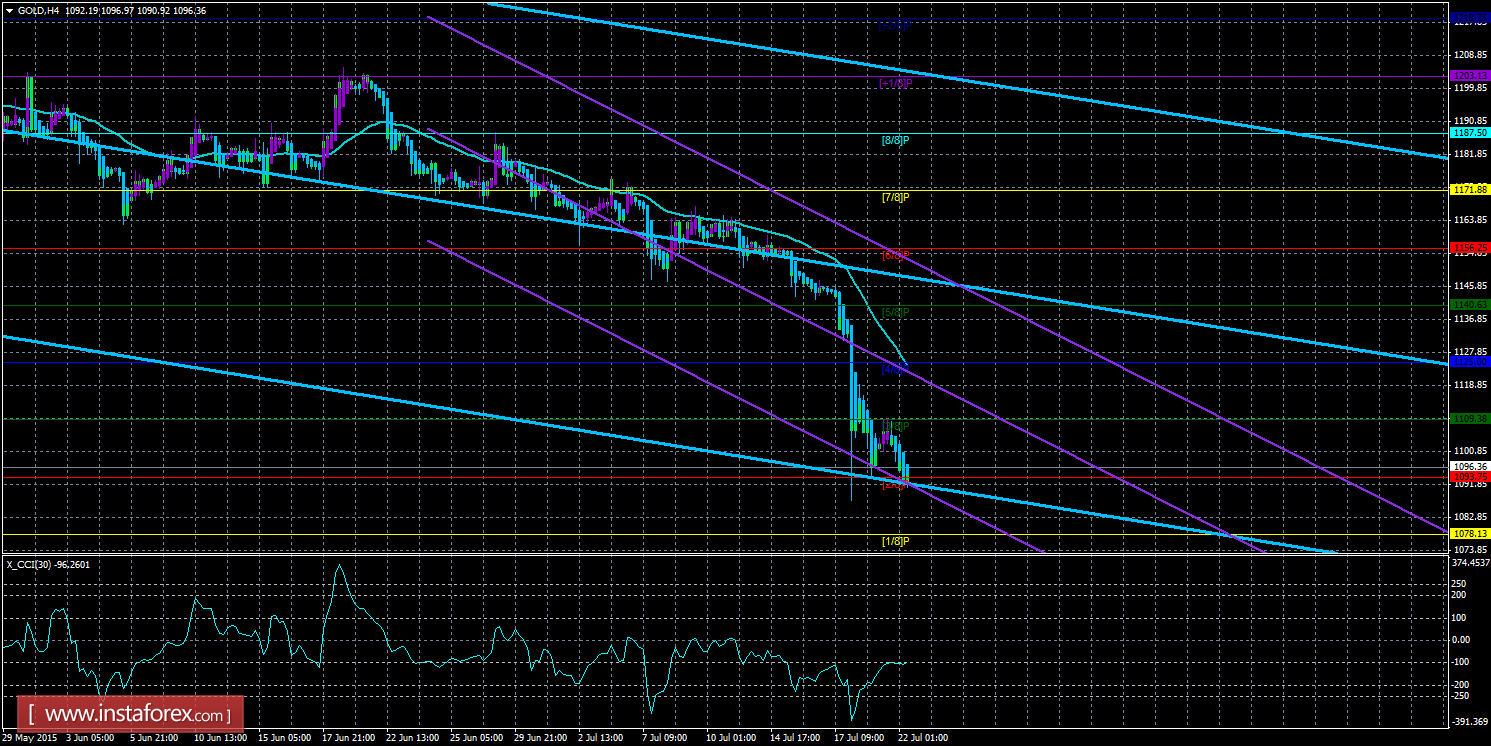
Task: Select the [7/8]P Murrey level label
Action: pos(895,198)
